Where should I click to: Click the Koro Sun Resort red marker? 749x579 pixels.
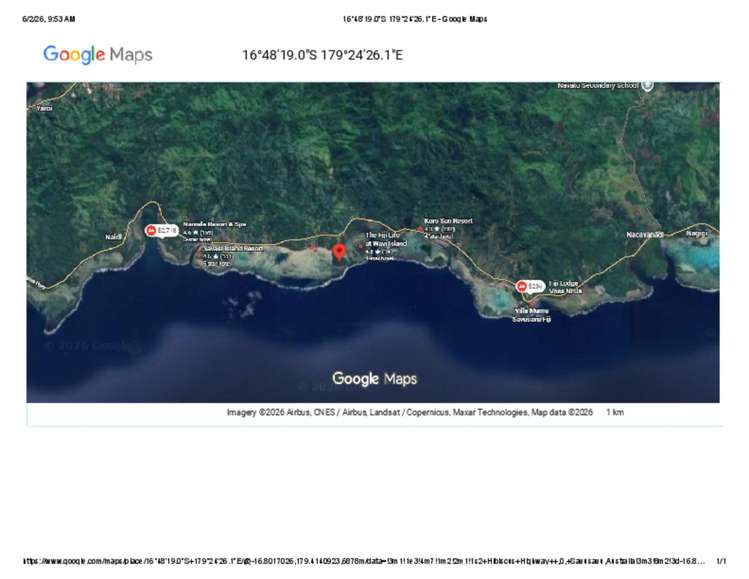(x=420, y=229)
